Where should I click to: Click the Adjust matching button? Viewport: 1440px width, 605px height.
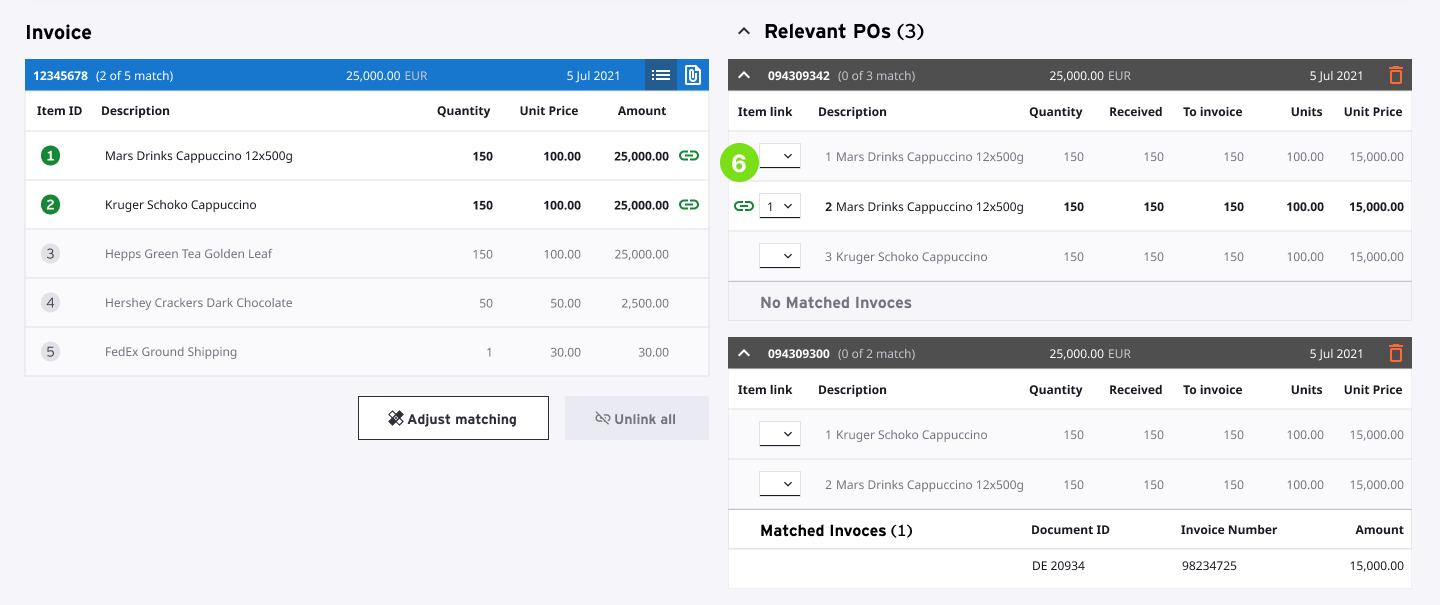point(453,418)
